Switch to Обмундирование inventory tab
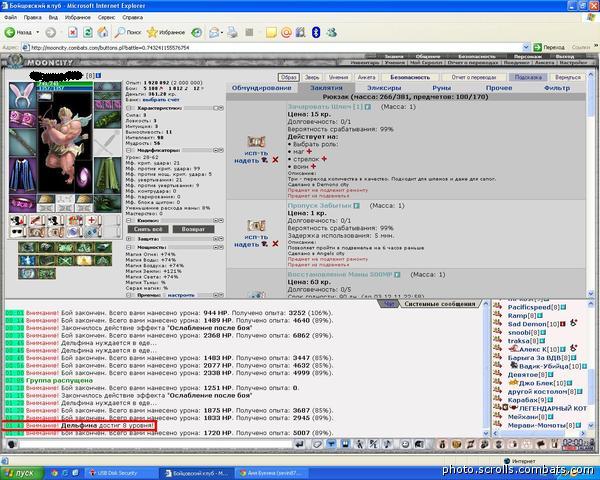 (x=261, y=88)
